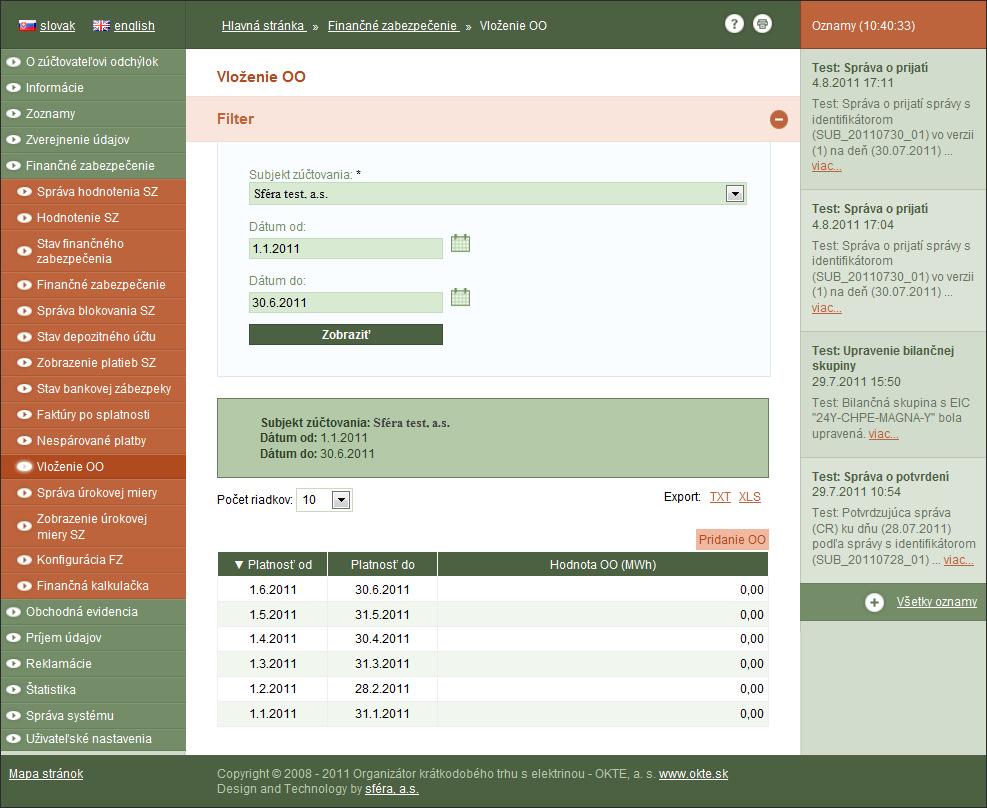Viewport: 987px width, 808px height.
Task: Click the English flag icon
Action: coord(101,26)
